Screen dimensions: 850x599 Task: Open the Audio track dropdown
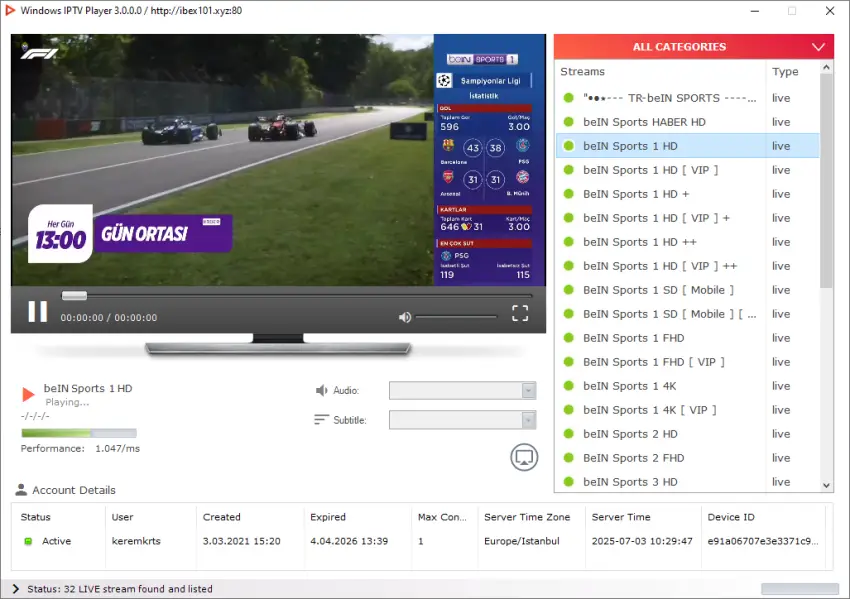point(462,390)
